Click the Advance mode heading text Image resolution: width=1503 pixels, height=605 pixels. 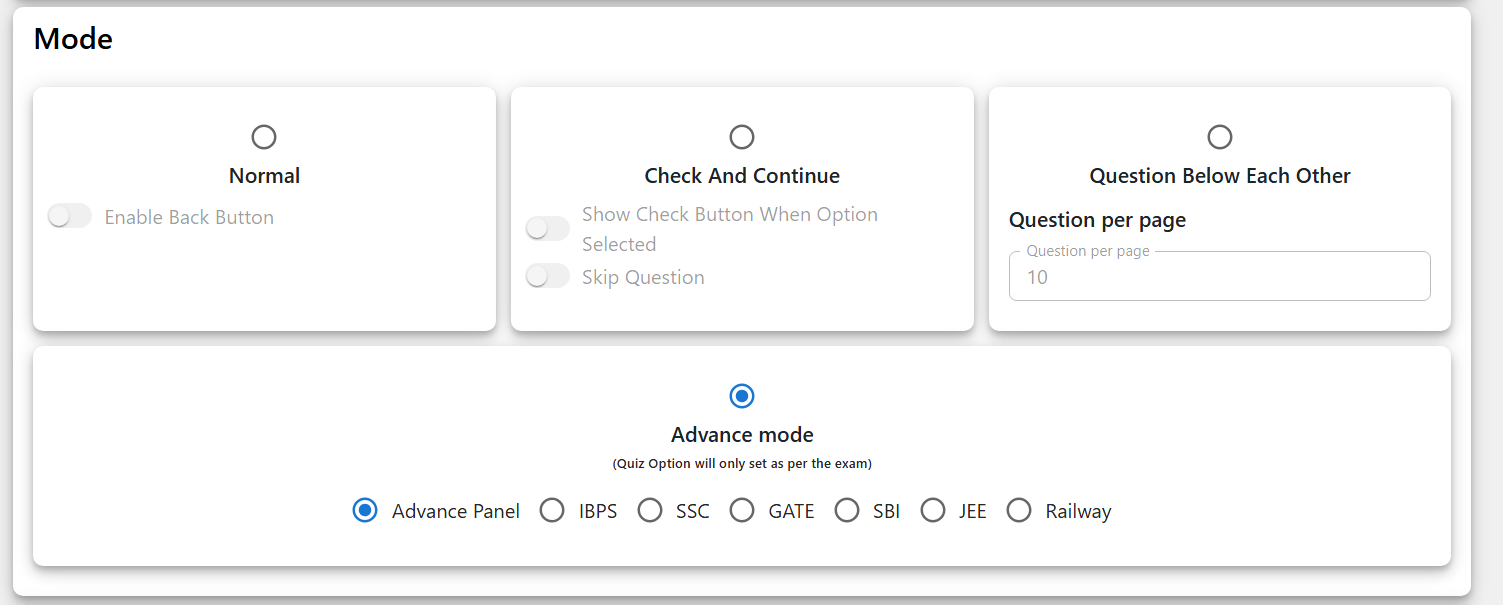click(742, 435)
